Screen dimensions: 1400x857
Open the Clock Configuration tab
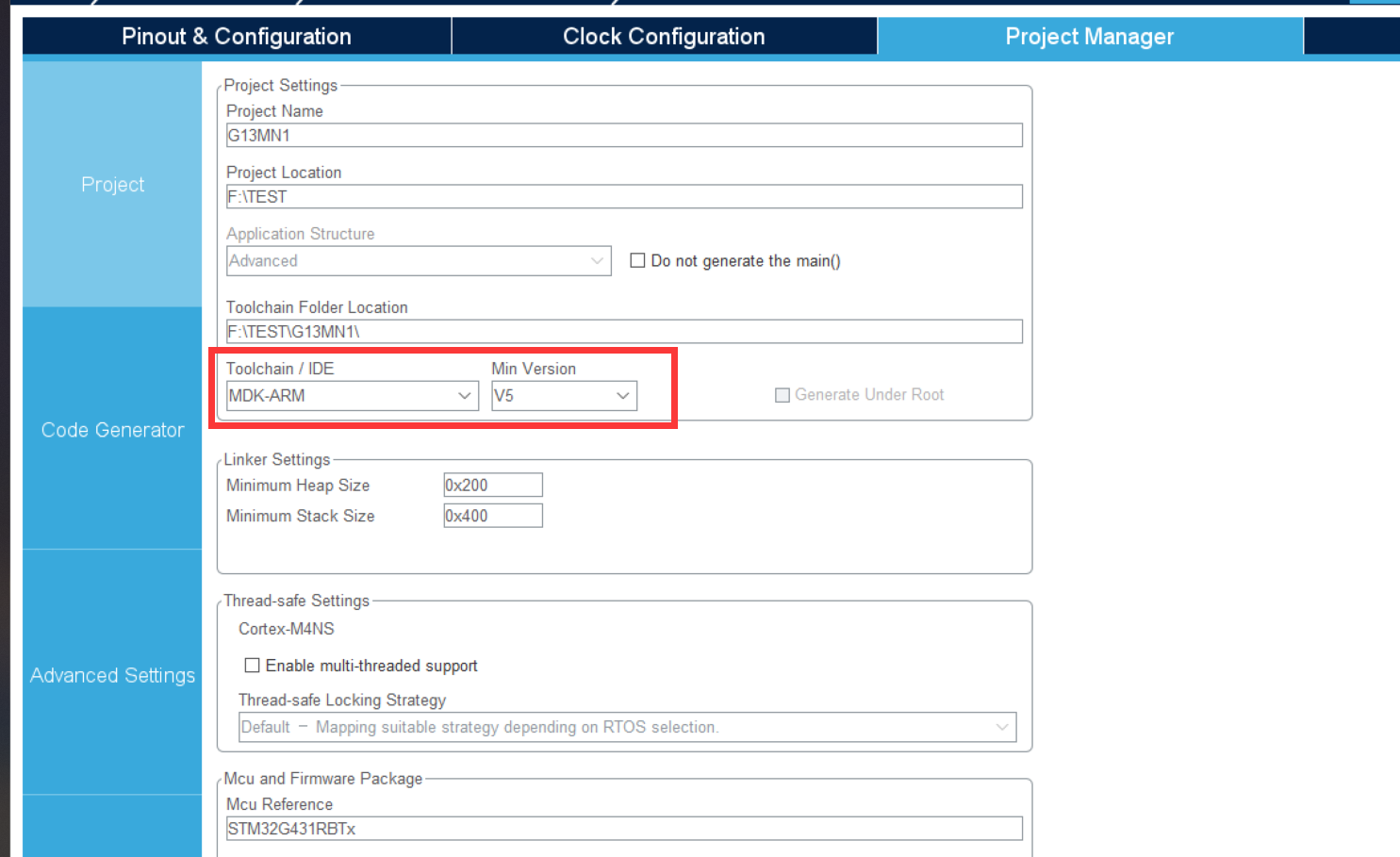(x=664, y=37)
